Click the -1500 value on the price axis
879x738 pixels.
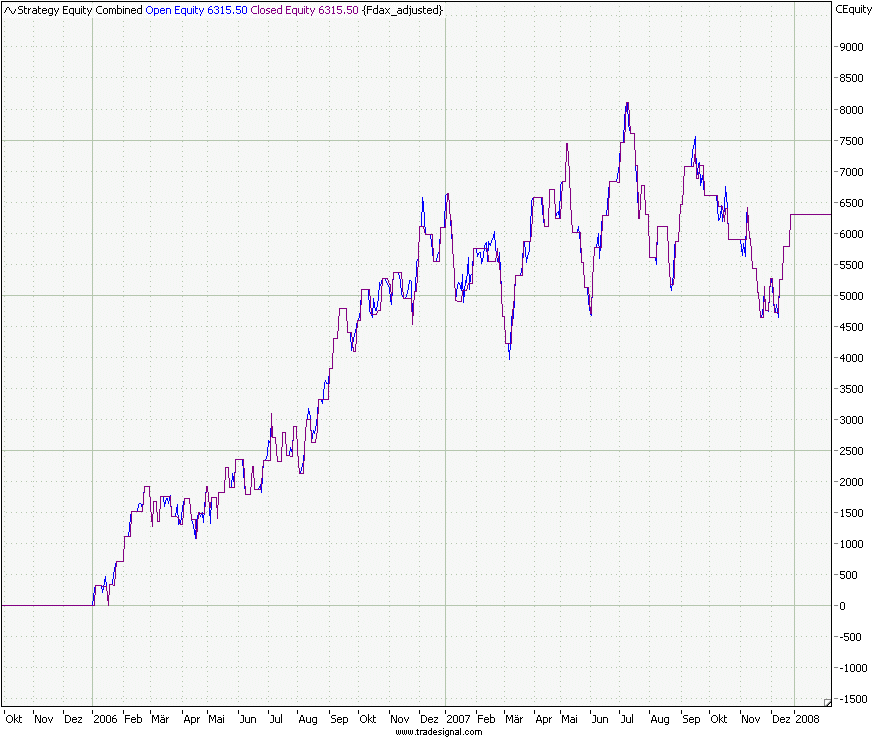pyautogui.click(x=850, y=699)
